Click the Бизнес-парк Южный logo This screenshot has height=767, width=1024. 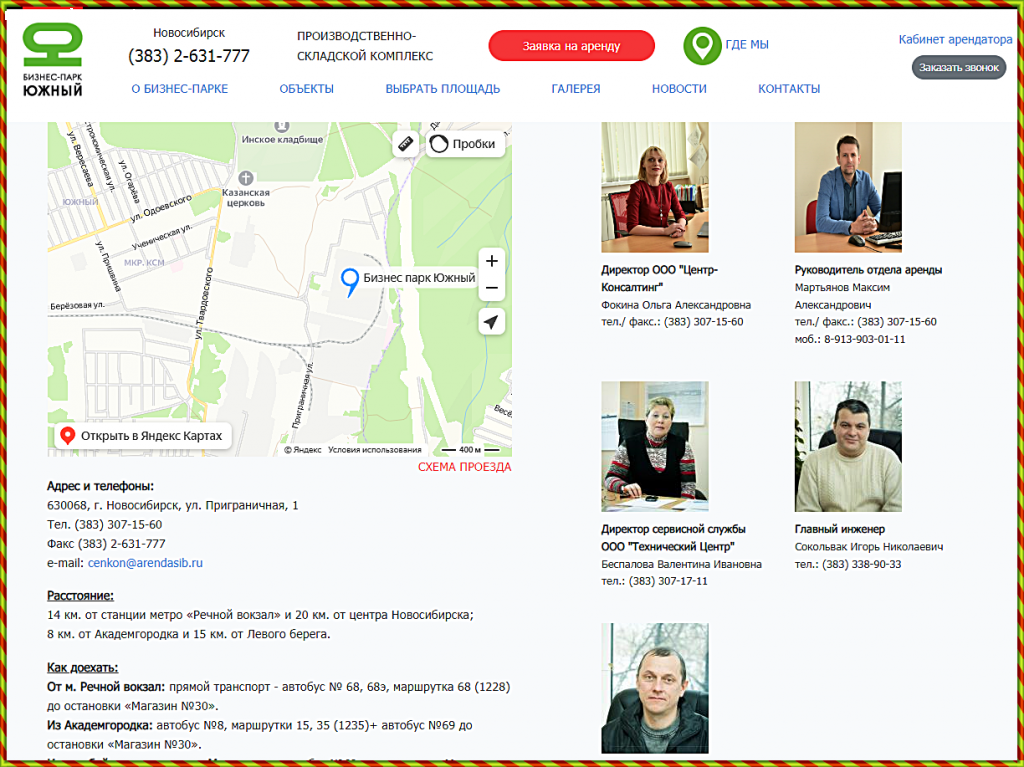click(53, 60)
